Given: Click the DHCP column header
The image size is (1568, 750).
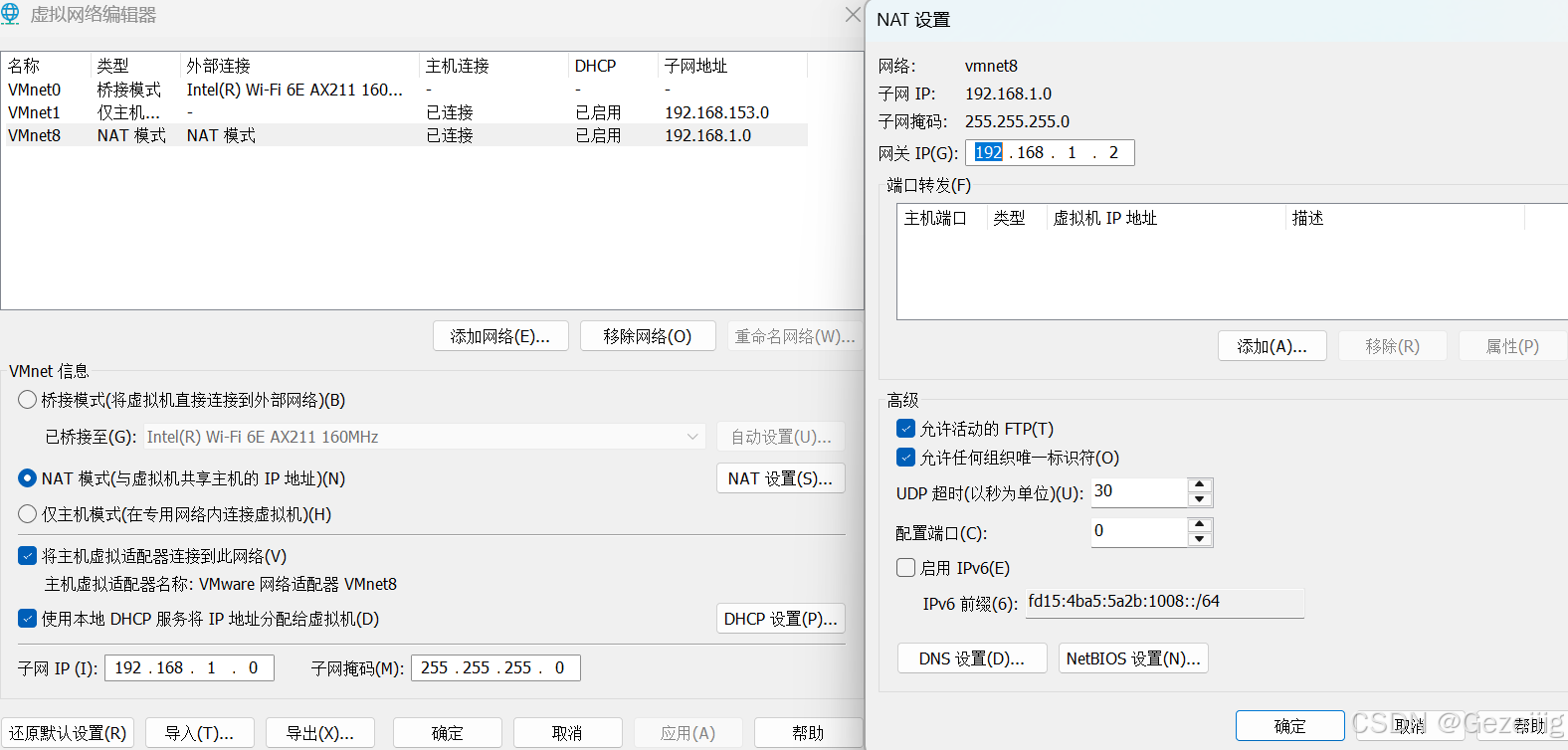Looking at the screenshot, I should [x=613, y=66].
